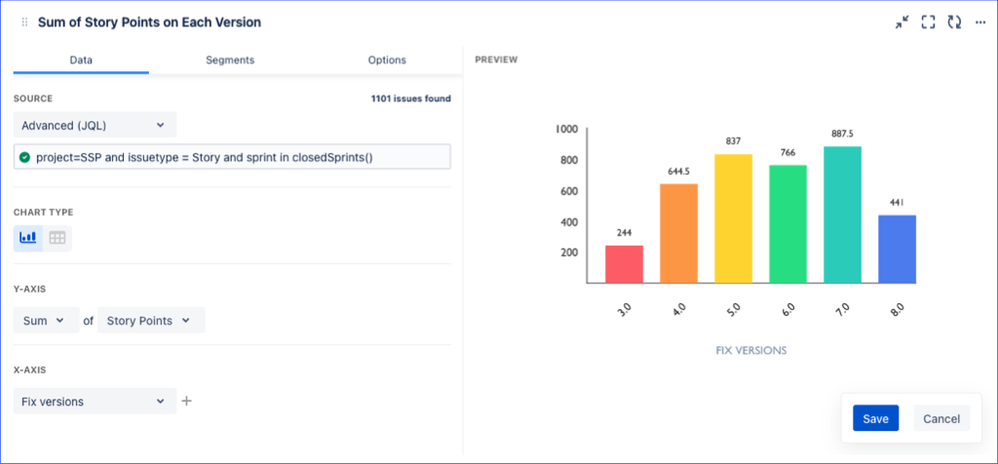
Task: Minimize the gadget with the collapse arrows icon
Action: (902, 22)
